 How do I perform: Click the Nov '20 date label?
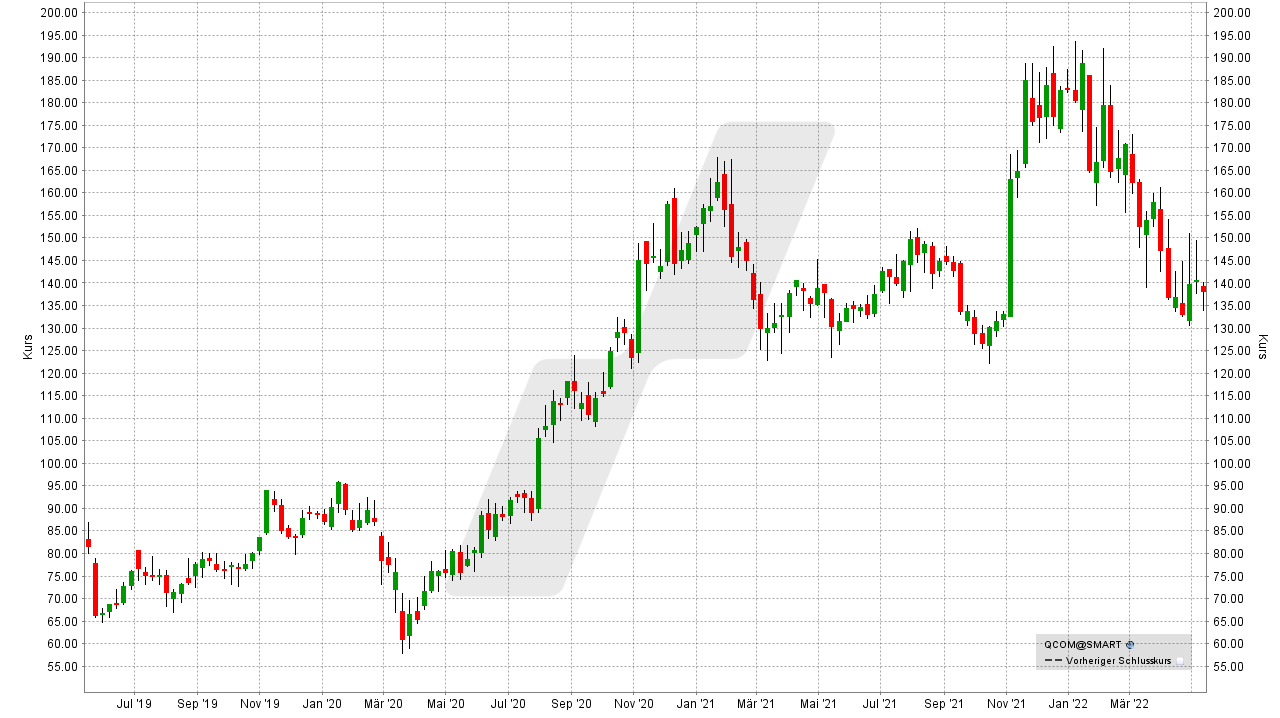632,704
